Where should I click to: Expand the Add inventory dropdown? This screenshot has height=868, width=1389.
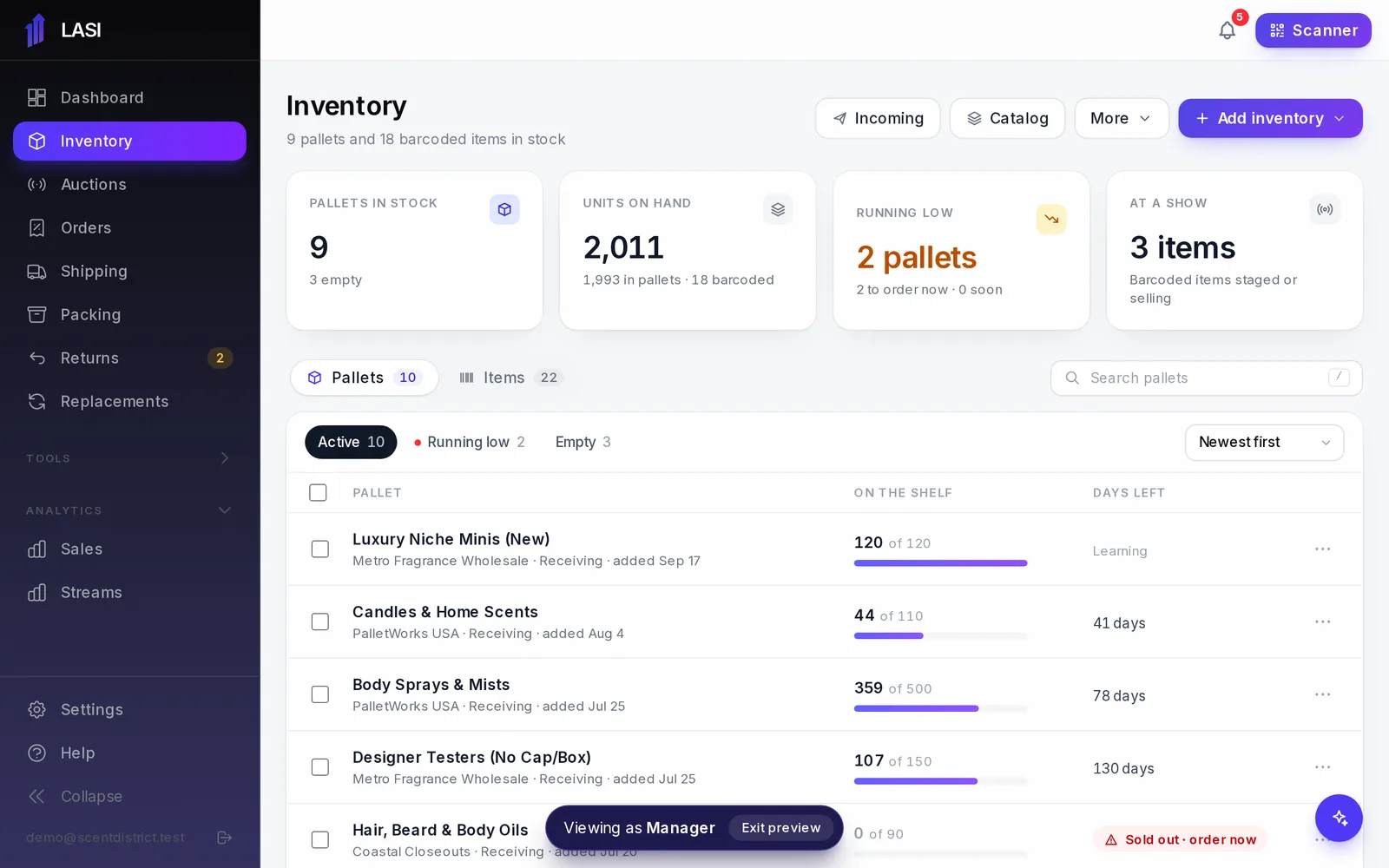coord(1270,118)
